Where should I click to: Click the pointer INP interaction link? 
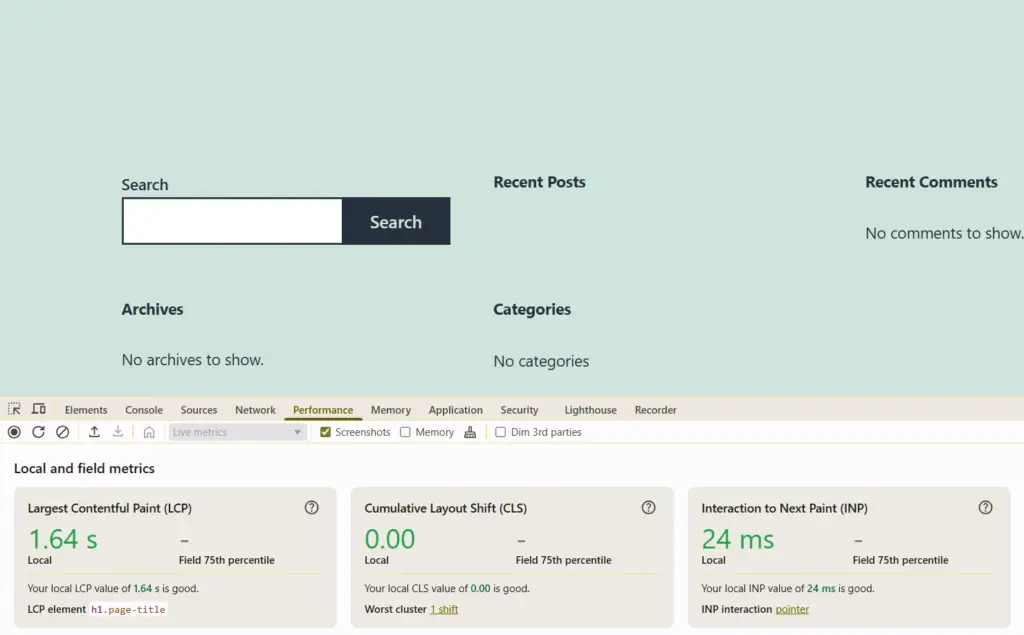(792, 609)
